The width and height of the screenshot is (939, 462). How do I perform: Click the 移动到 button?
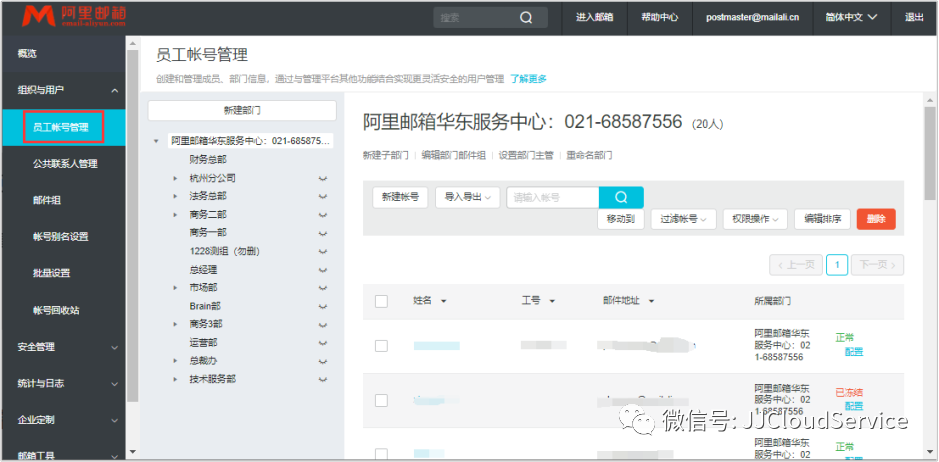(x=620, y=219)
